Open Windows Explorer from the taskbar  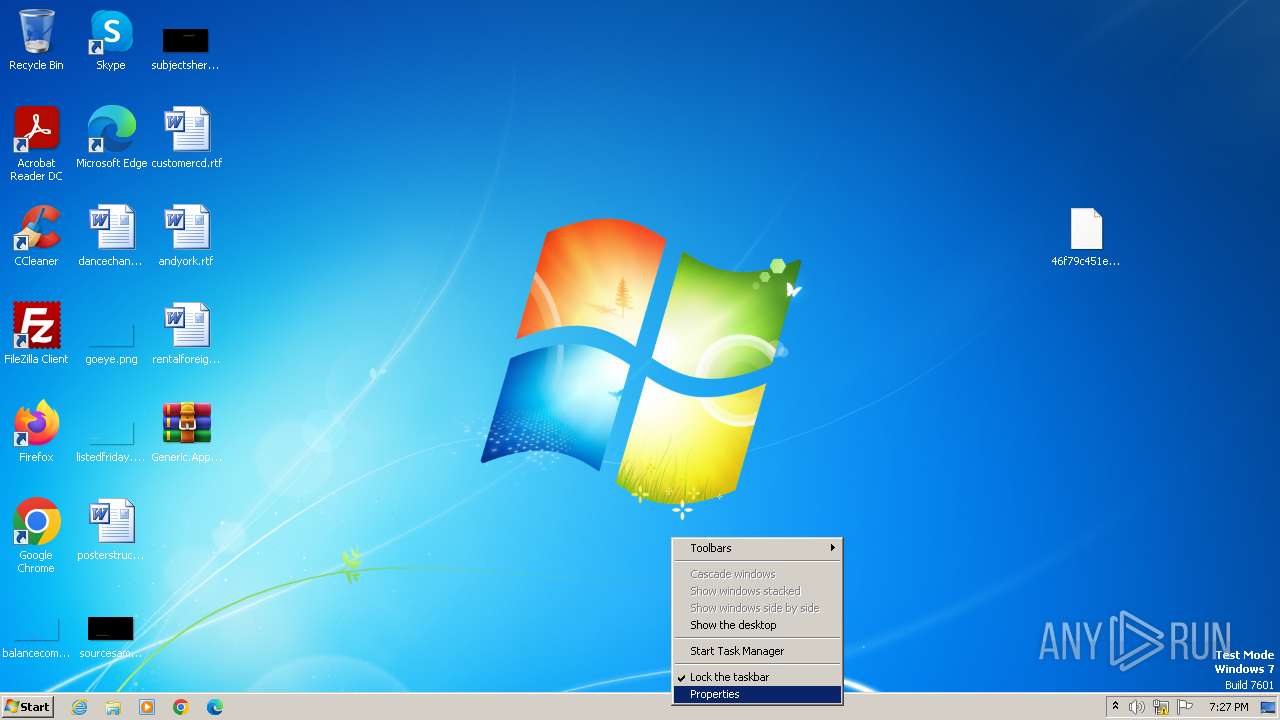(113, 707)
